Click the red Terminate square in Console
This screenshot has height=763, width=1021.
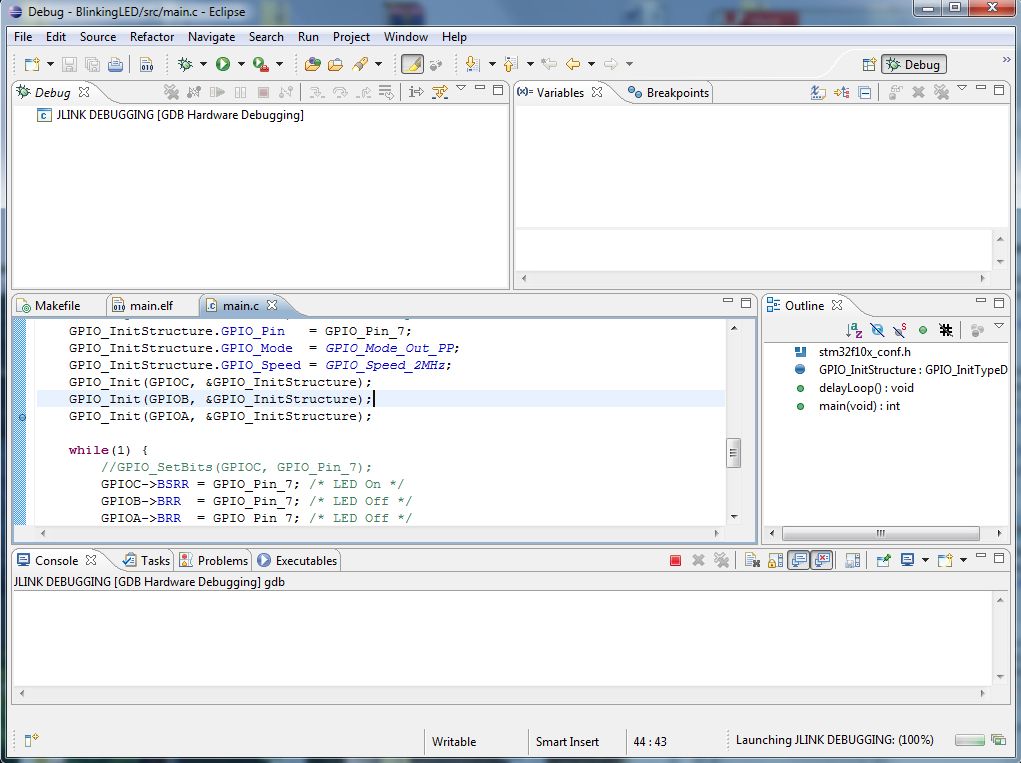(x=676, y=561)
